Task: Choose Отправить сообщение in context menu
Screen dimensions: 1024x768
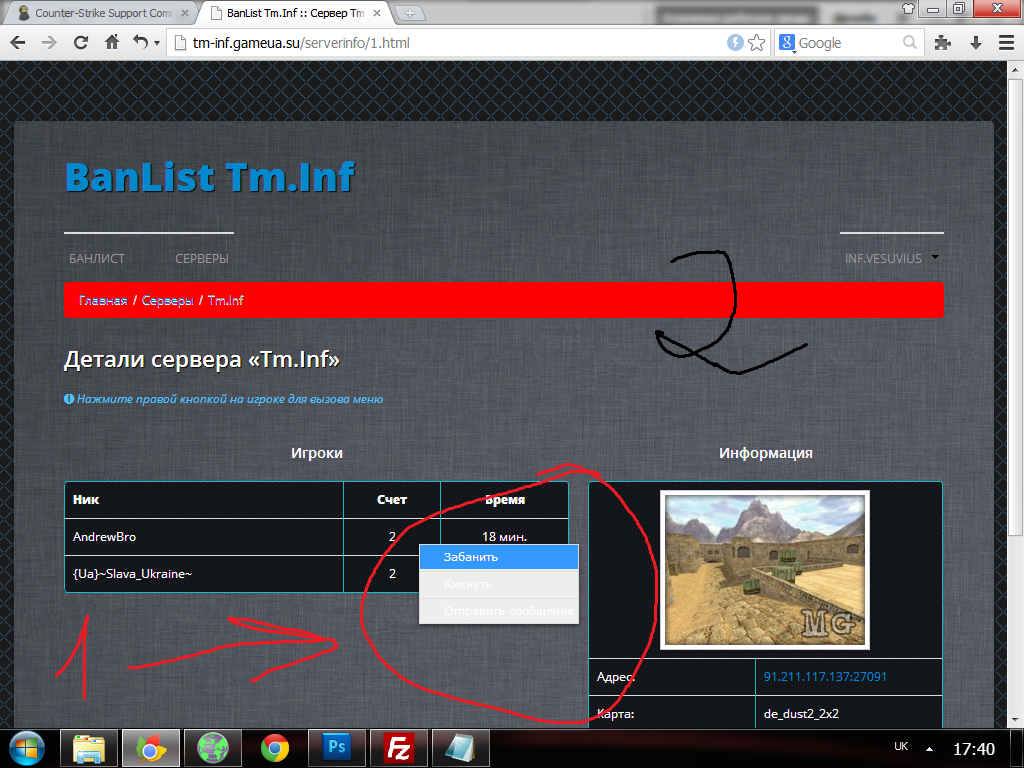Action: 499,611
